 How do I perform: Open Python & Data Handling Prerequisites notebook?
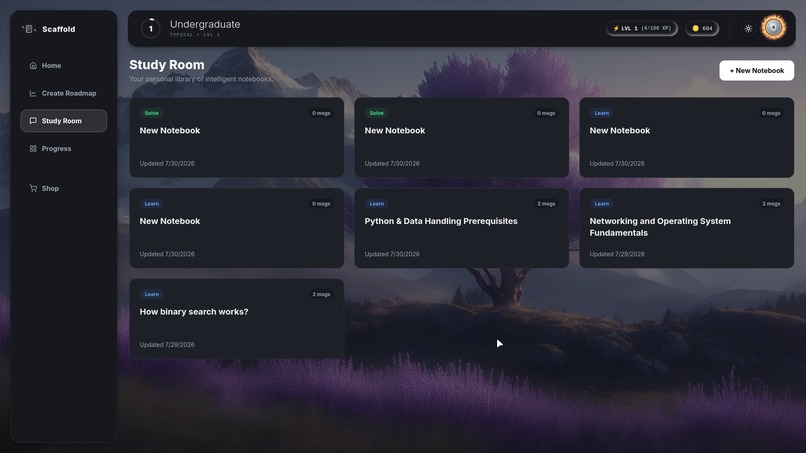coord(462,228)
